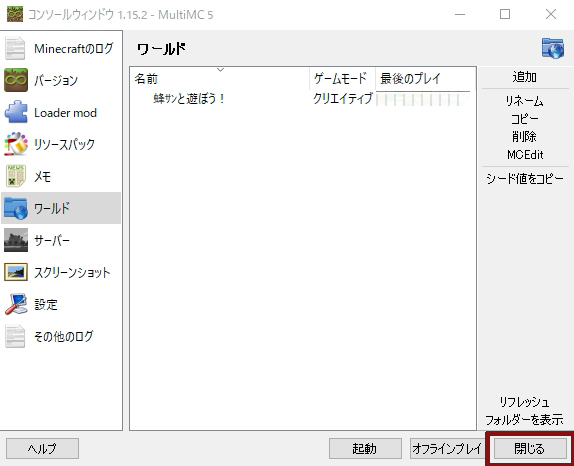This screenshot has height=466, width=574.
Task: Click the Loader mod puzzle piece icon
Action: click(x=16, y=112)
